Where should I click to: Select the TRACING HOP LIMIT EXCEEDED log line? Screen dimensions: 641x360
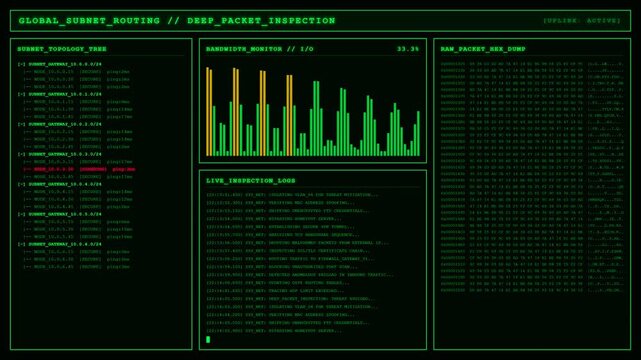pyautogui.click(x=275, y=291)
